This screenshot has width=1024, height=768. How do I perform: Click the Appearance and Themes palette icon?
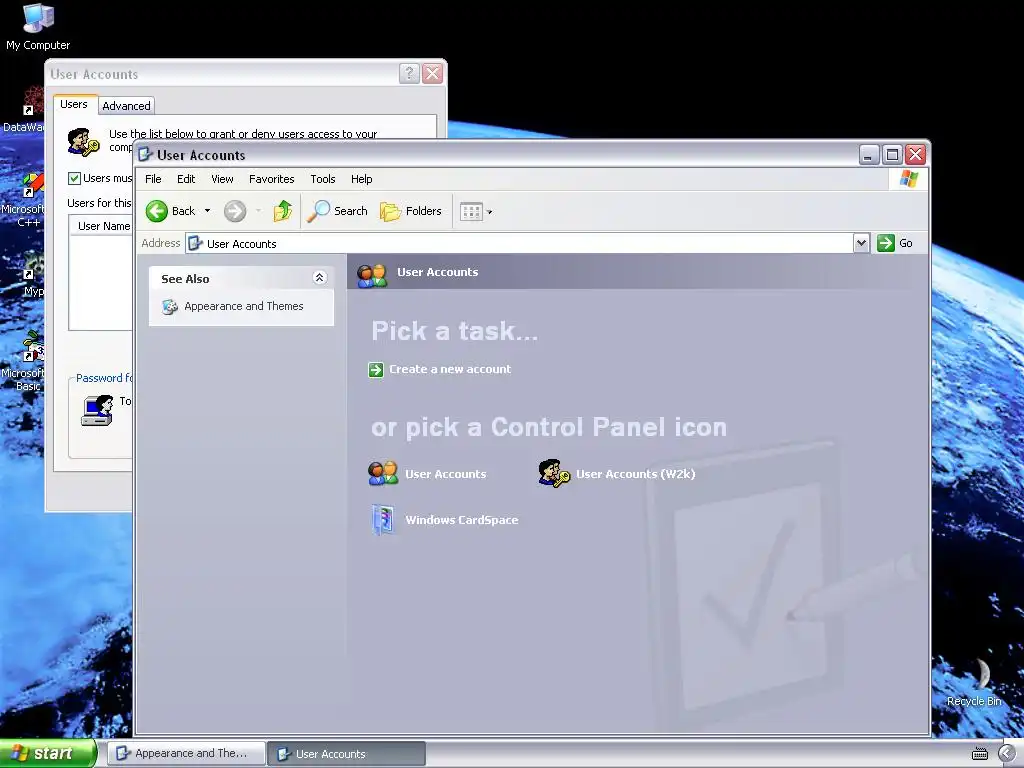pos(170,306)
